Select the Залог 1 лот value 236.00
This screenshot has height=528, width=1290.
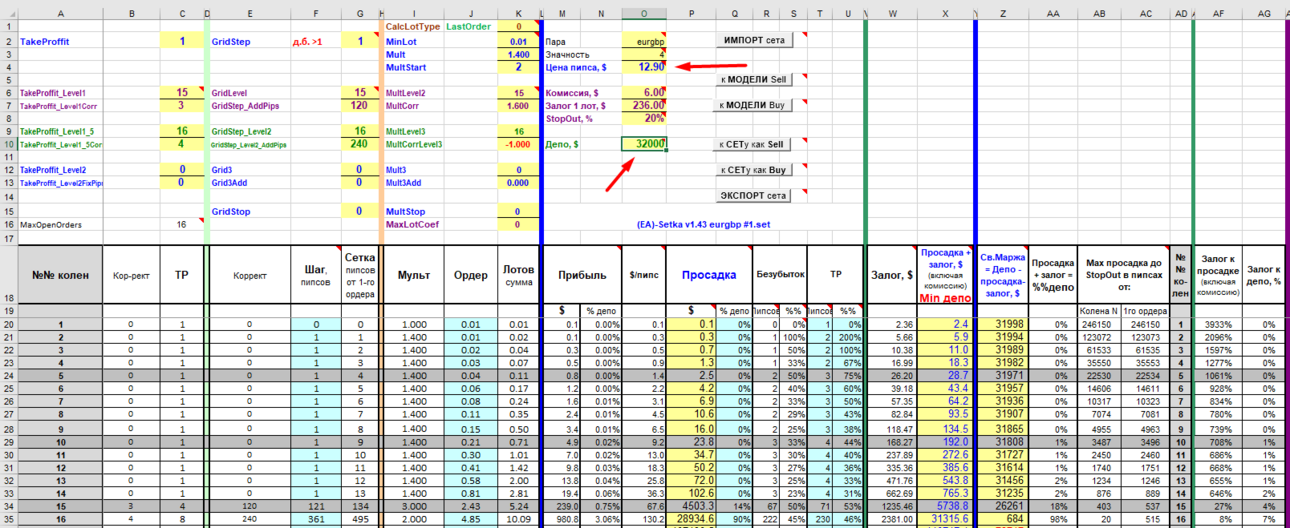point(643,105)
